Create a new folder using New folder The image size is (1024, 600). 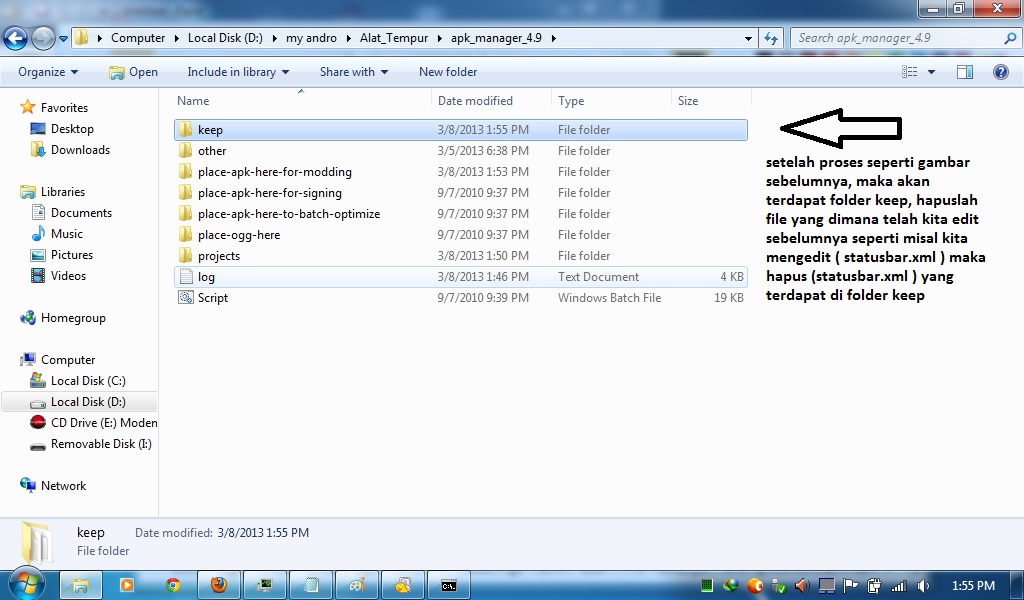pos(447,71)
